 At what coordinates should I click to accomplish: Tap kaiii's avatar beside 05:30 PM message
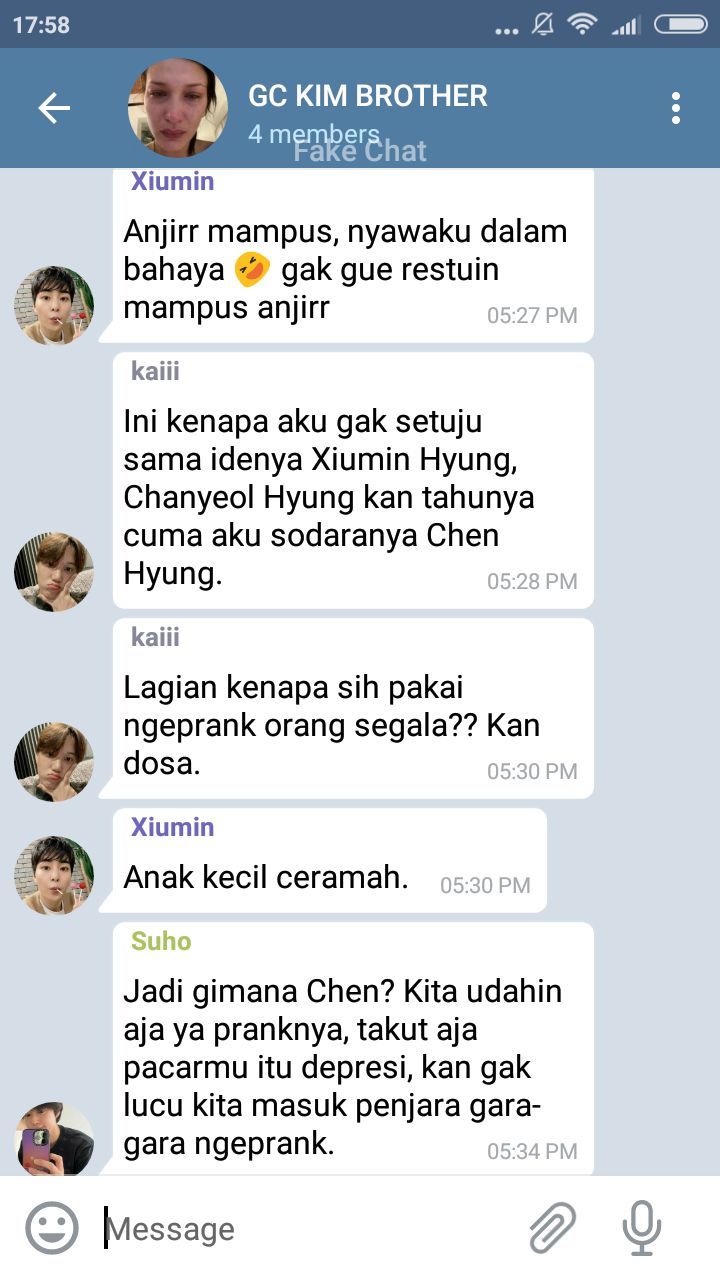coord(54,762)
